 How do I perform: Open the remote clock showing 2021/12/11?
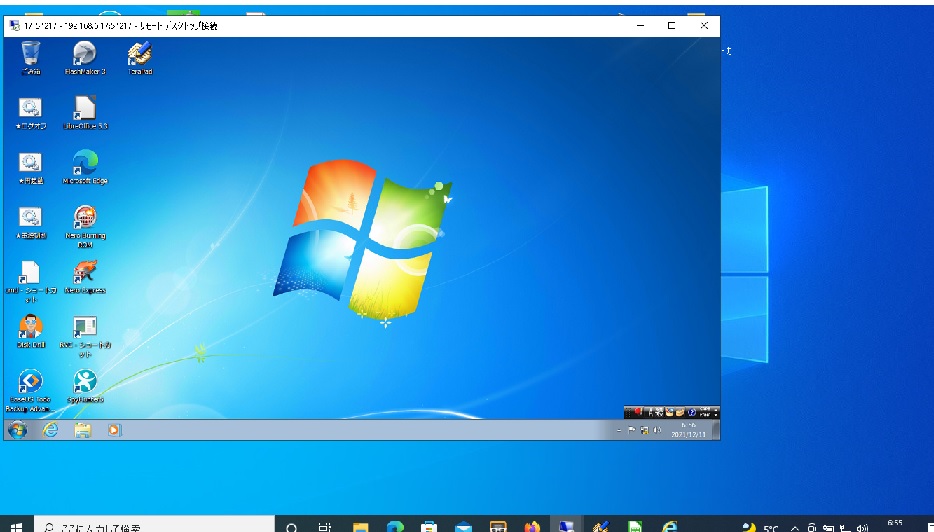(689, 430)
